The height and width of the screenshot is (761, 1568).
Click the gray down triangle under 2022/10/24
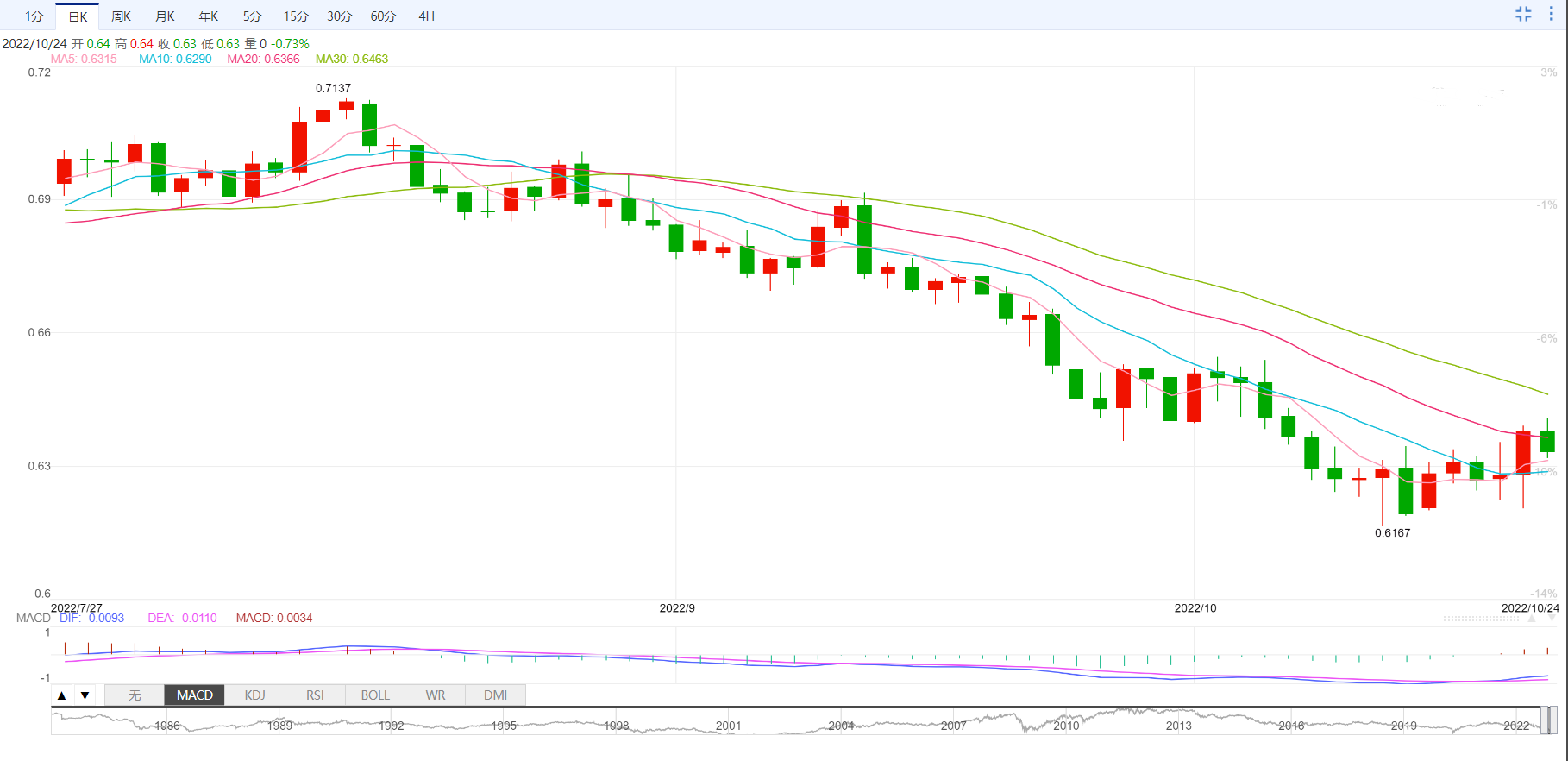[1552, 619]
